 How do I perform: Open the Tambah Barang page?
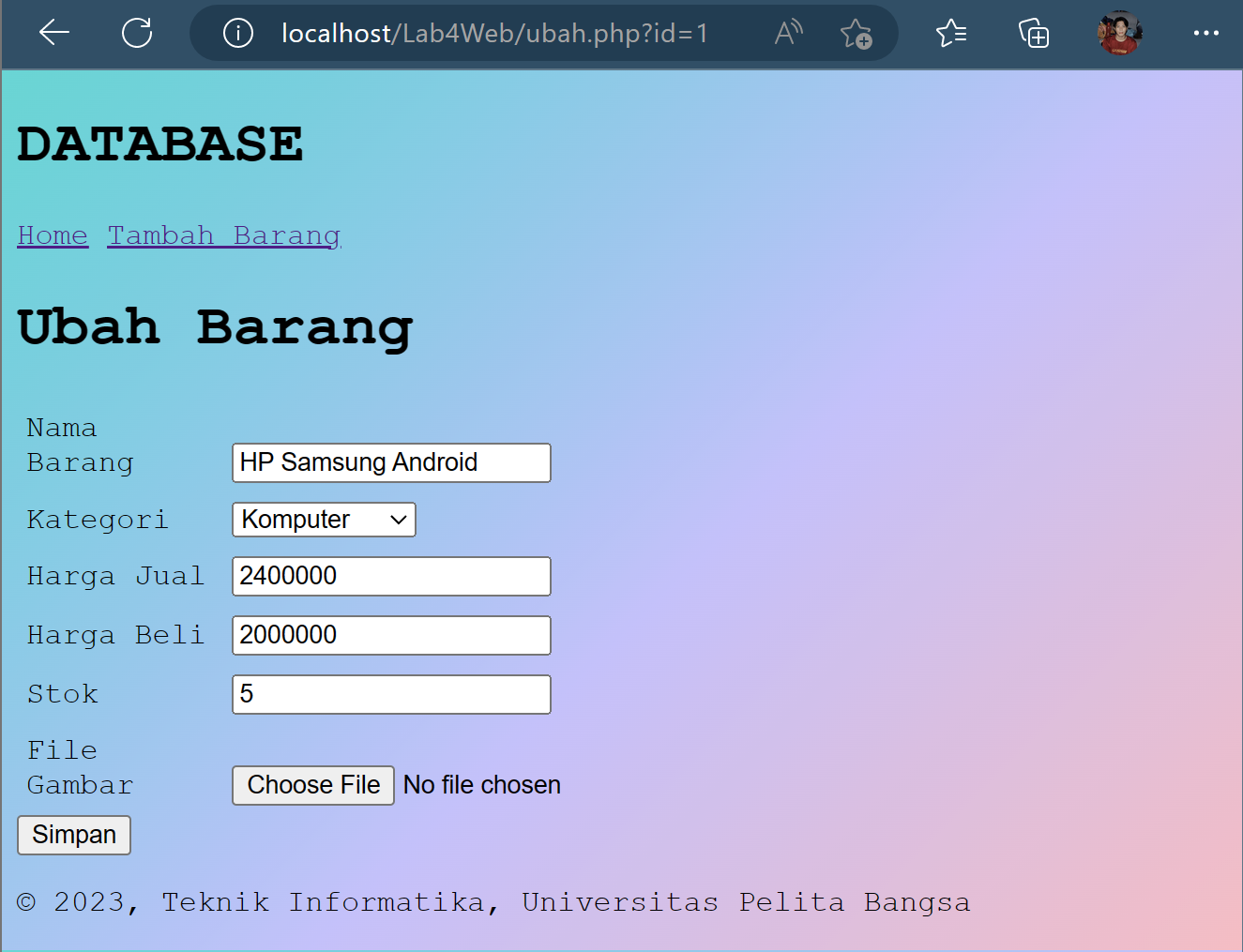(x=223, y=235)
